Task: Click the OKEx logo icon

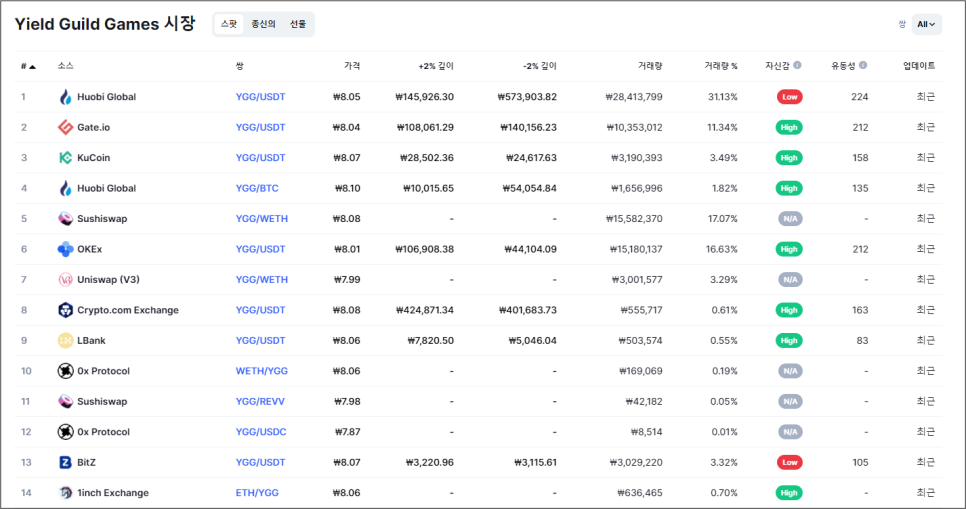Action: click(x=65, y=249)
